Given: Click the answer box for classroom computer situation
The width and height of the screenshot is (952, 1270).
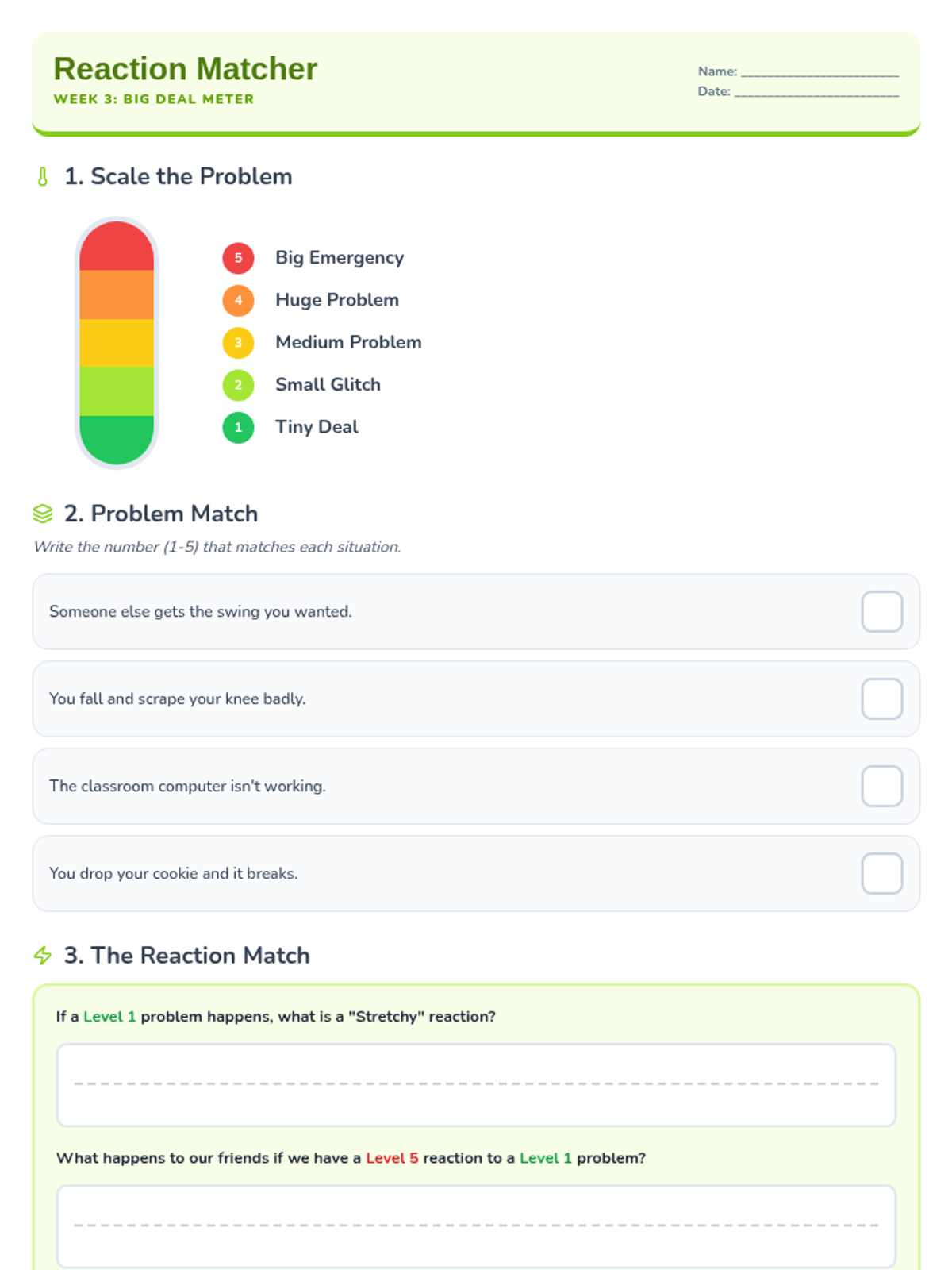Looking at the screenshot, I should tap(882, 786).
